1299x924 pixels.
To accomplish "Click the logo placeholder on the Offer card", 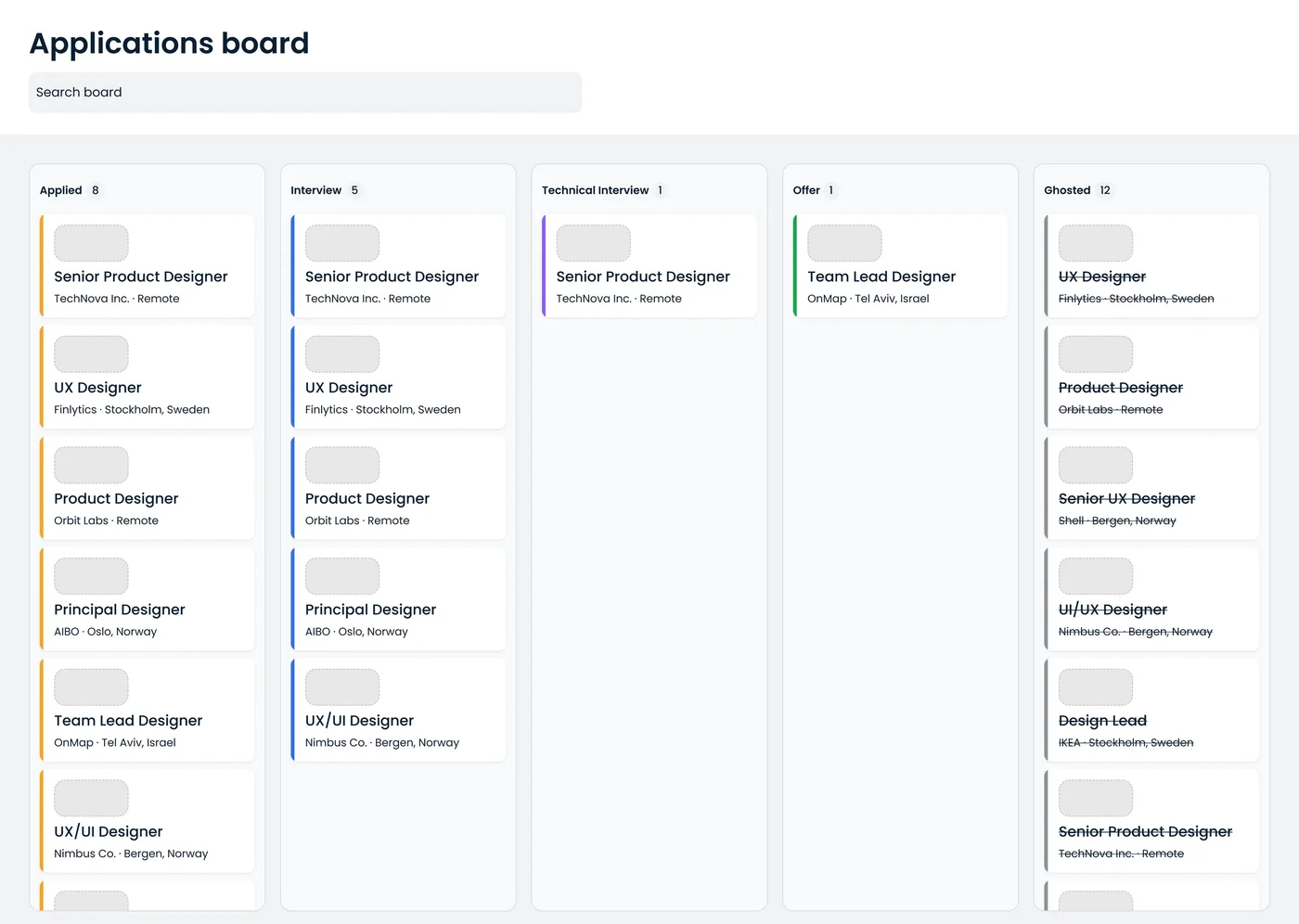I will tap(844, 243).
